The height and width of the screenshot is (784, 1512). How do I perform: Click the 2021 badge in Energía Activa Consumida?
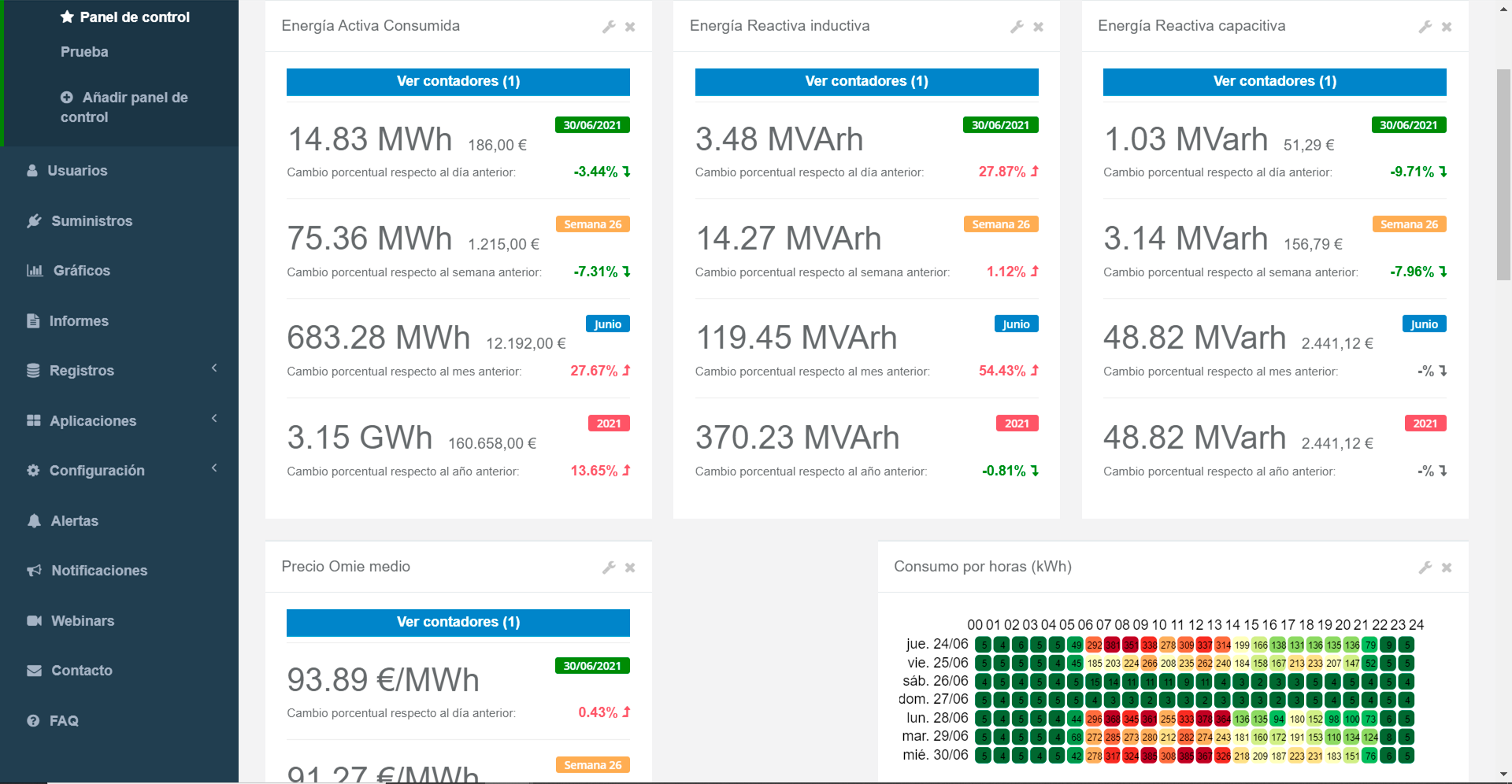point(609,423)
